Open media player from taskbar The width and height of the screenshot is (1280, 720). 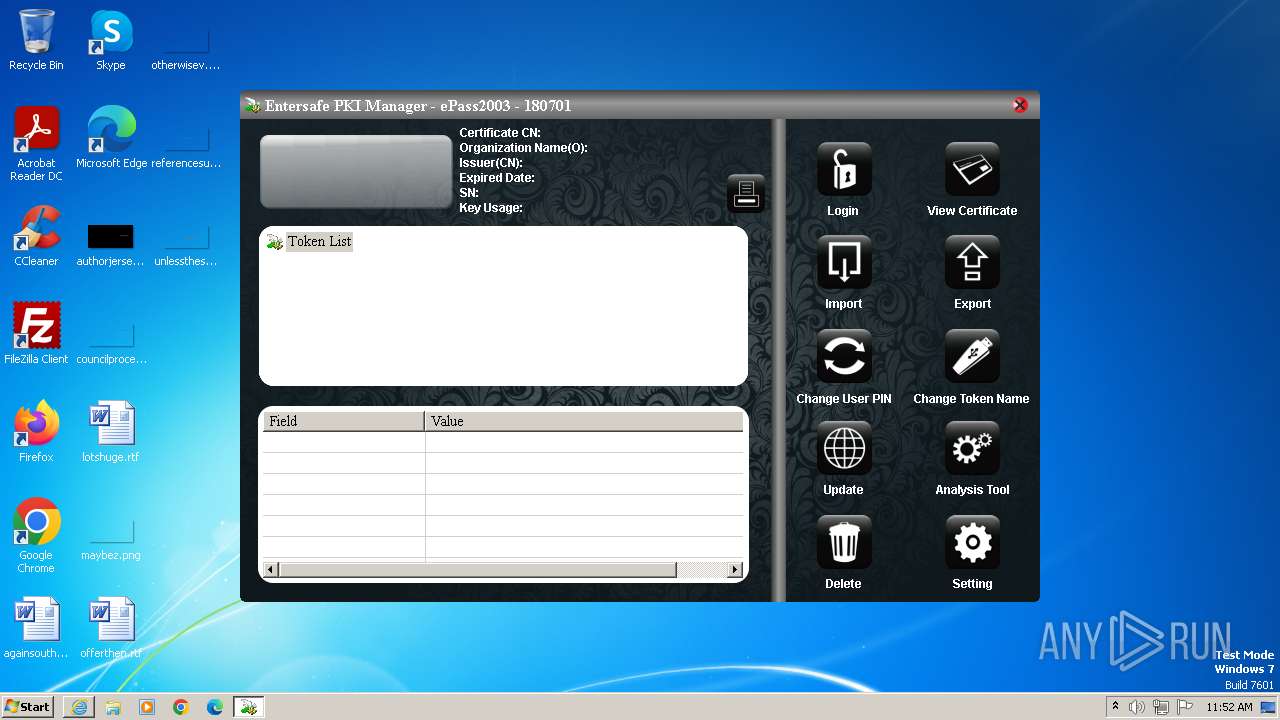click(147, 707)
